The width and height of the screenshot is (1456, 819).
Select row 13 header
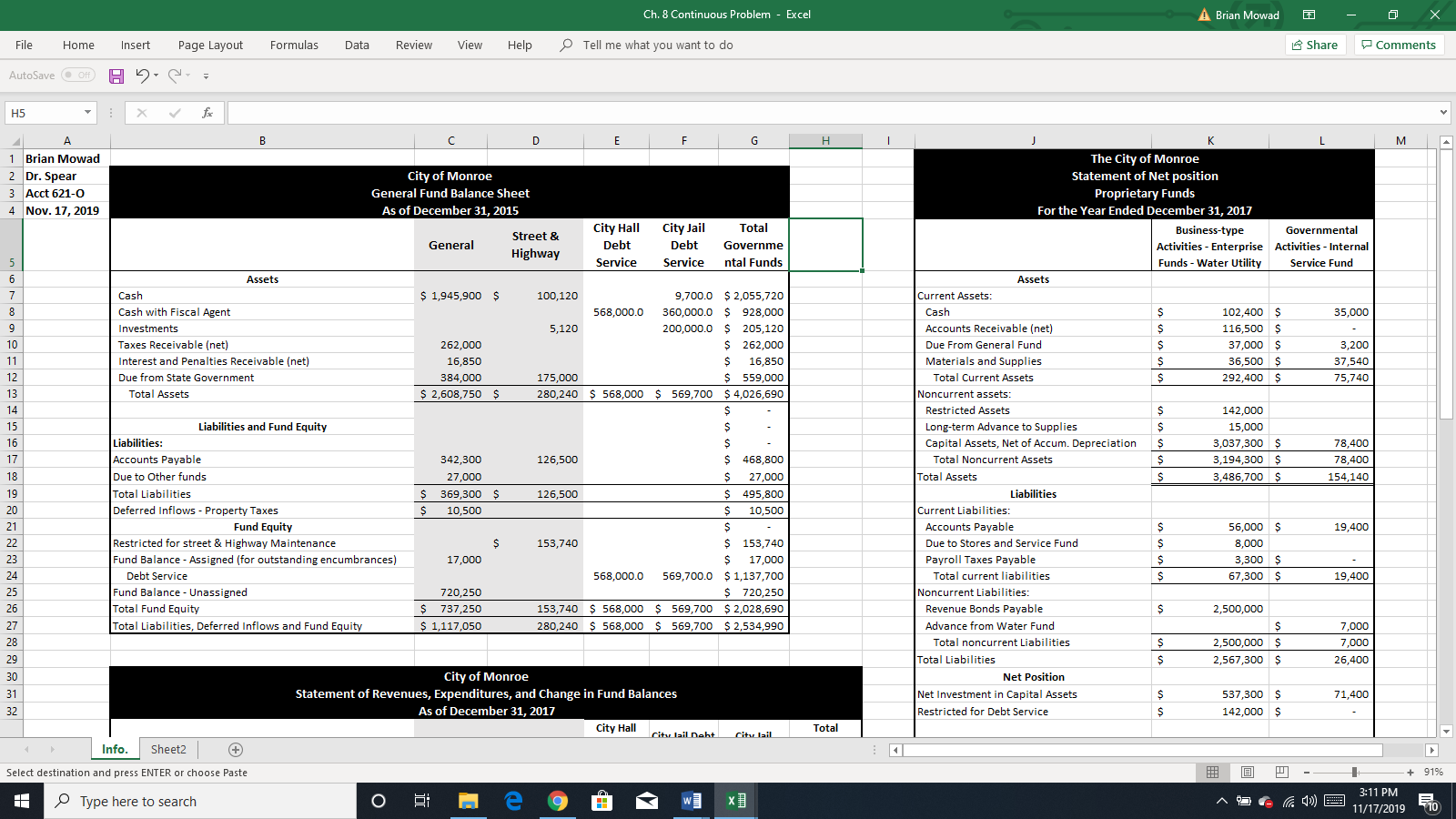coord(12,394)
